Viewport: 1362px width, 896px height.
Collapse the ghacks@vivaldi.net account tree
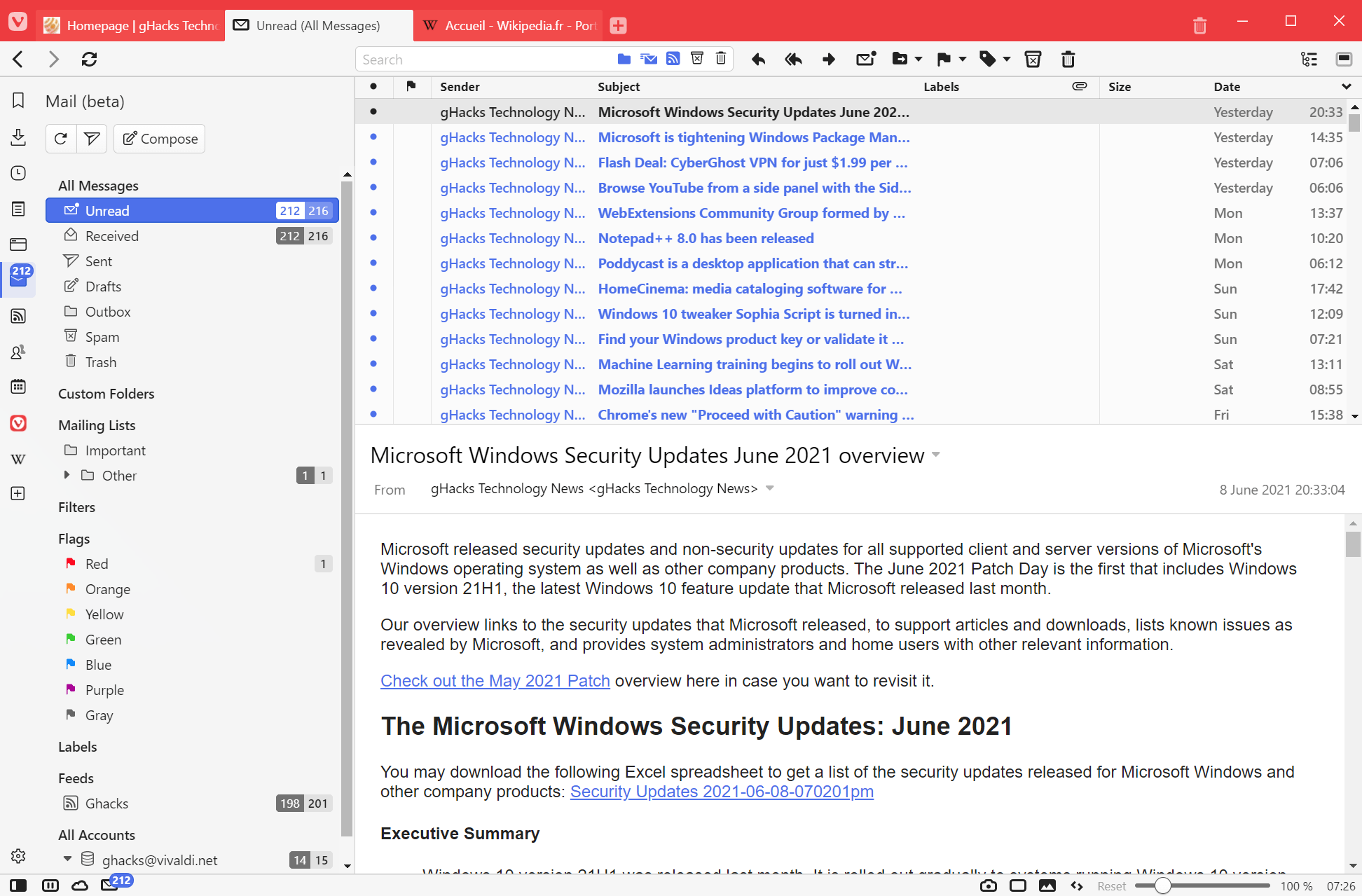(67, 859)
